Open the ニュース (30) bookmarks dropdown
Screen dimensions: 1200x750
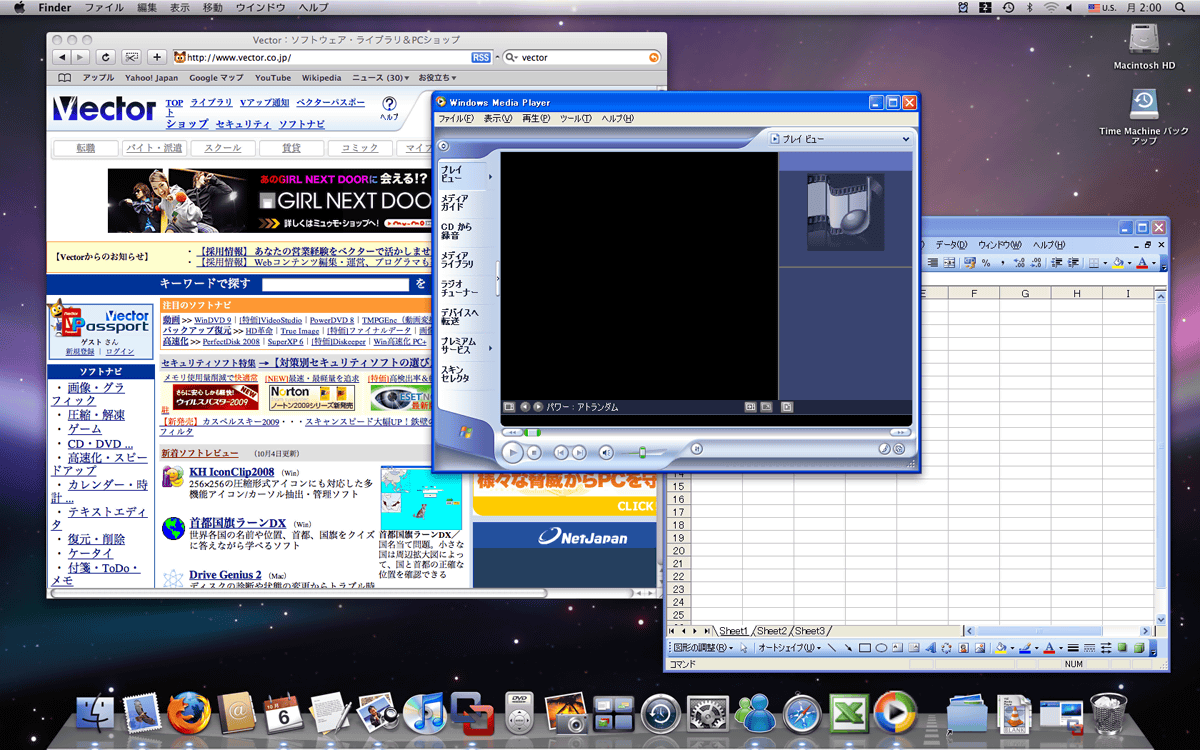click(x=380, y=78)
